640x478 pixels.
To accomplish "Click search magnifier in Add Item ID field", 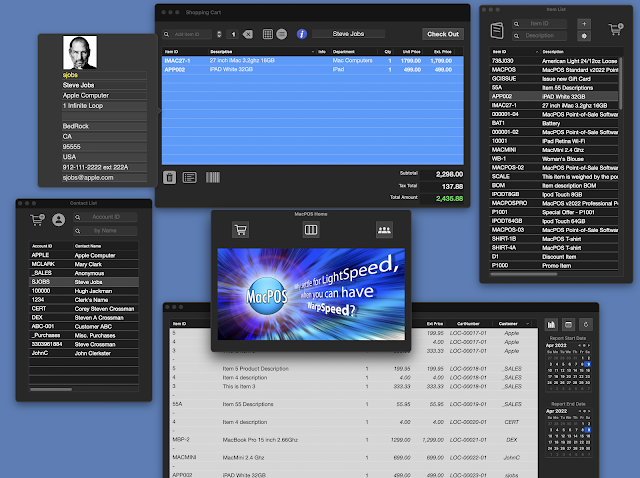I will click(167, 34).
